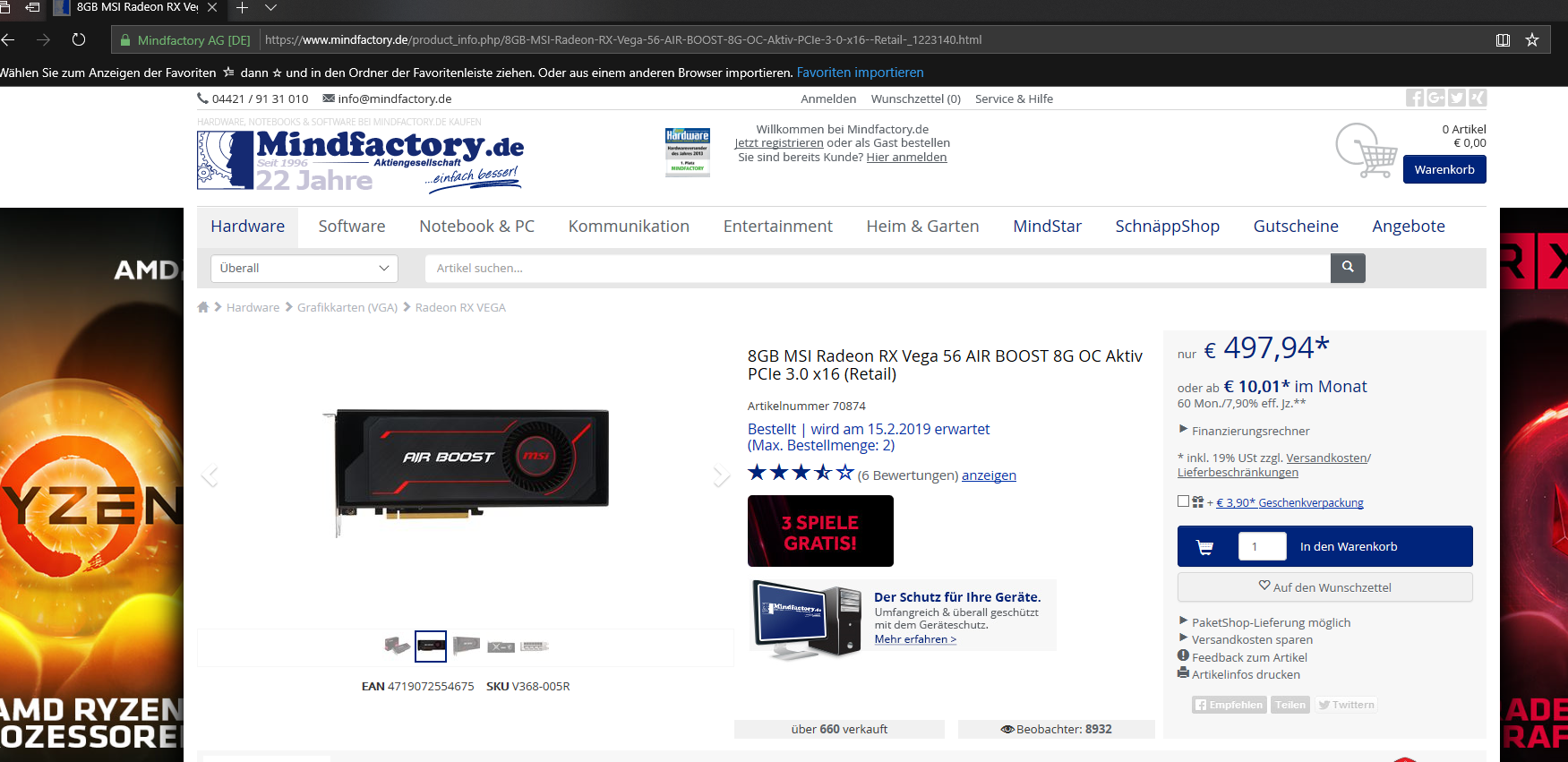1568x762 pixels.
Task: Click the home breadcrumb icon
Action: pos(203,307)
